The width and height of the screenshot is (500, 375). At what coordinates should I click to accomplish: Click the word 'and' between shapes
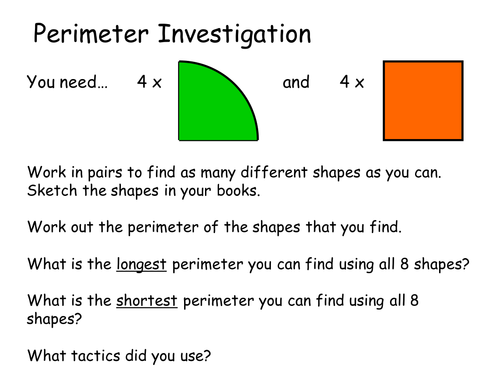[296, 82]
